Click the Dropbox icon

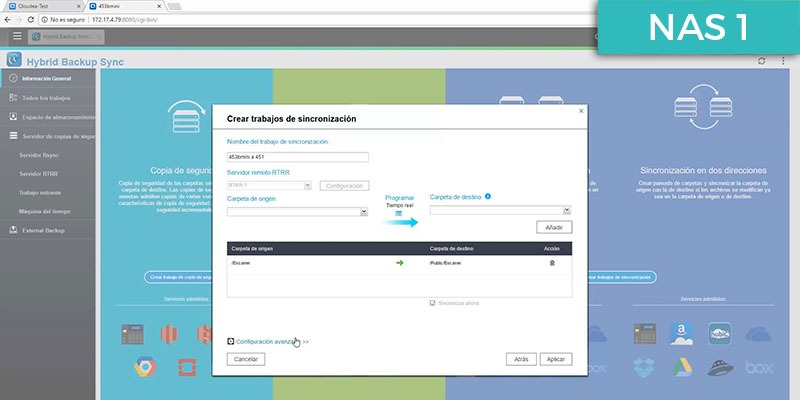[644, 367]
